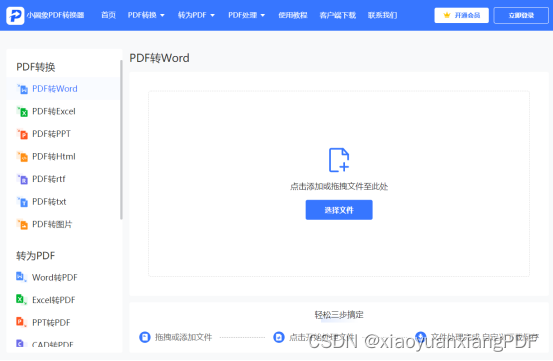Click the dashed file drop zone area
553x361 pixels.
pos(339,184)
